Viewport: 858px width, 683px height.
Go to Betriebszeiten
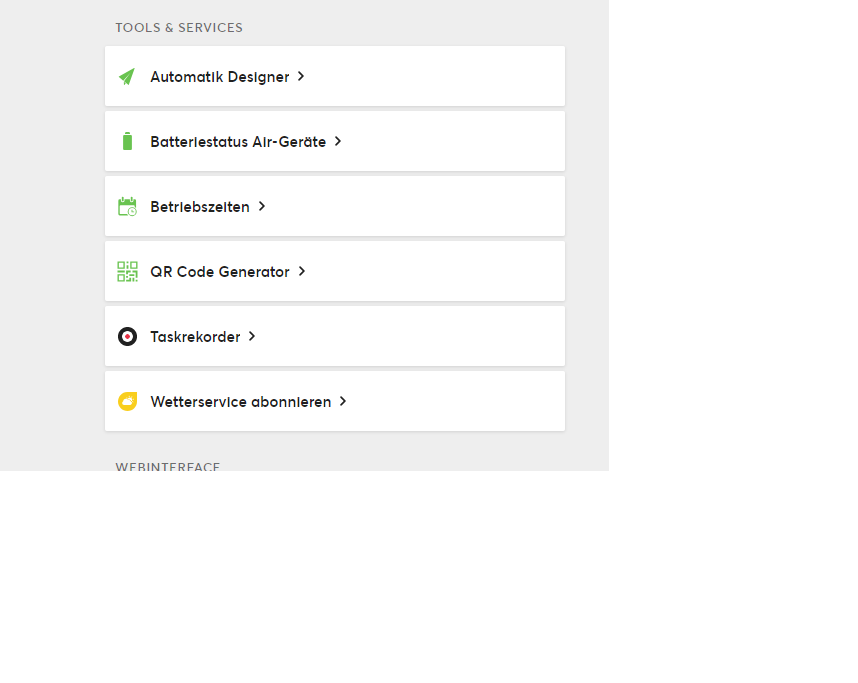point(200,207)
